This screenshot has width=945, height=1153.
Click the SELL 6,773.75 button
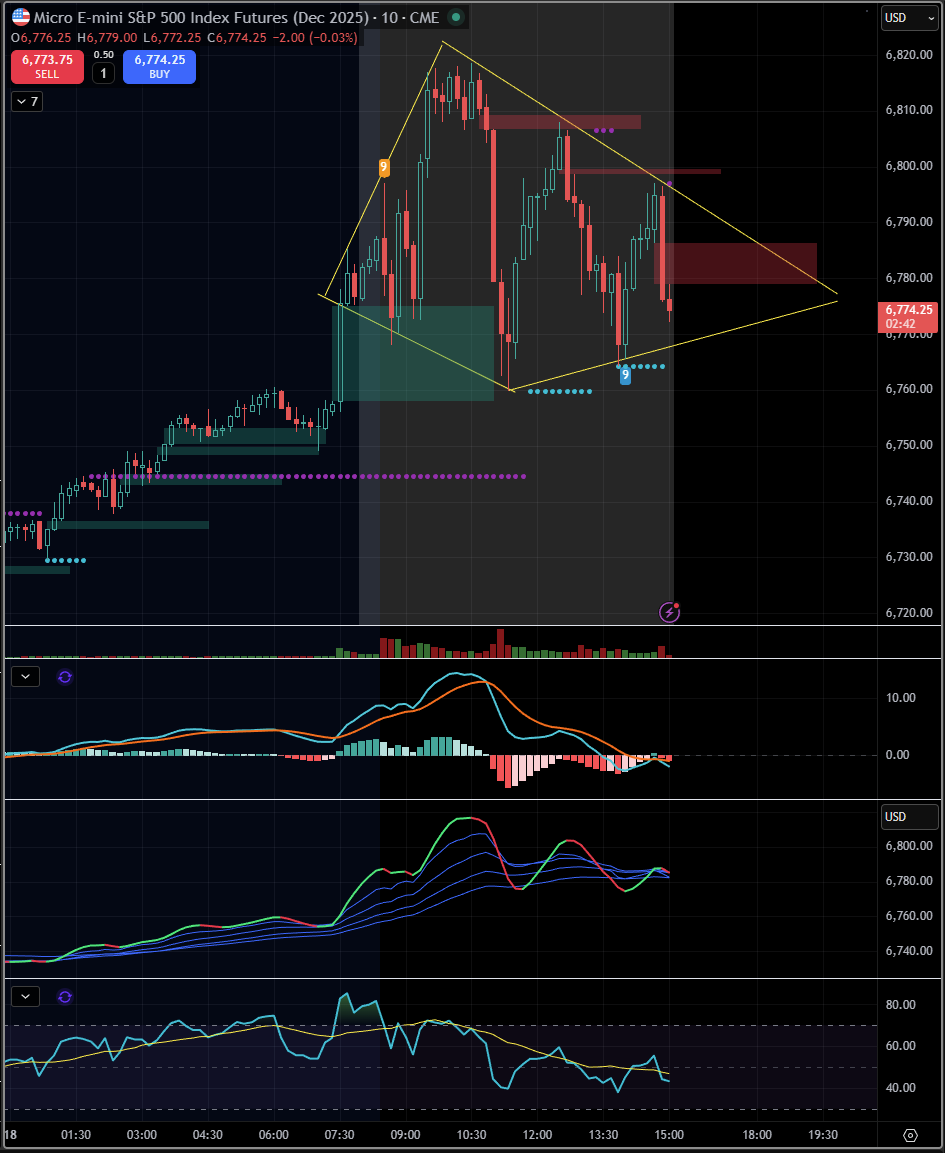point(47,67)
